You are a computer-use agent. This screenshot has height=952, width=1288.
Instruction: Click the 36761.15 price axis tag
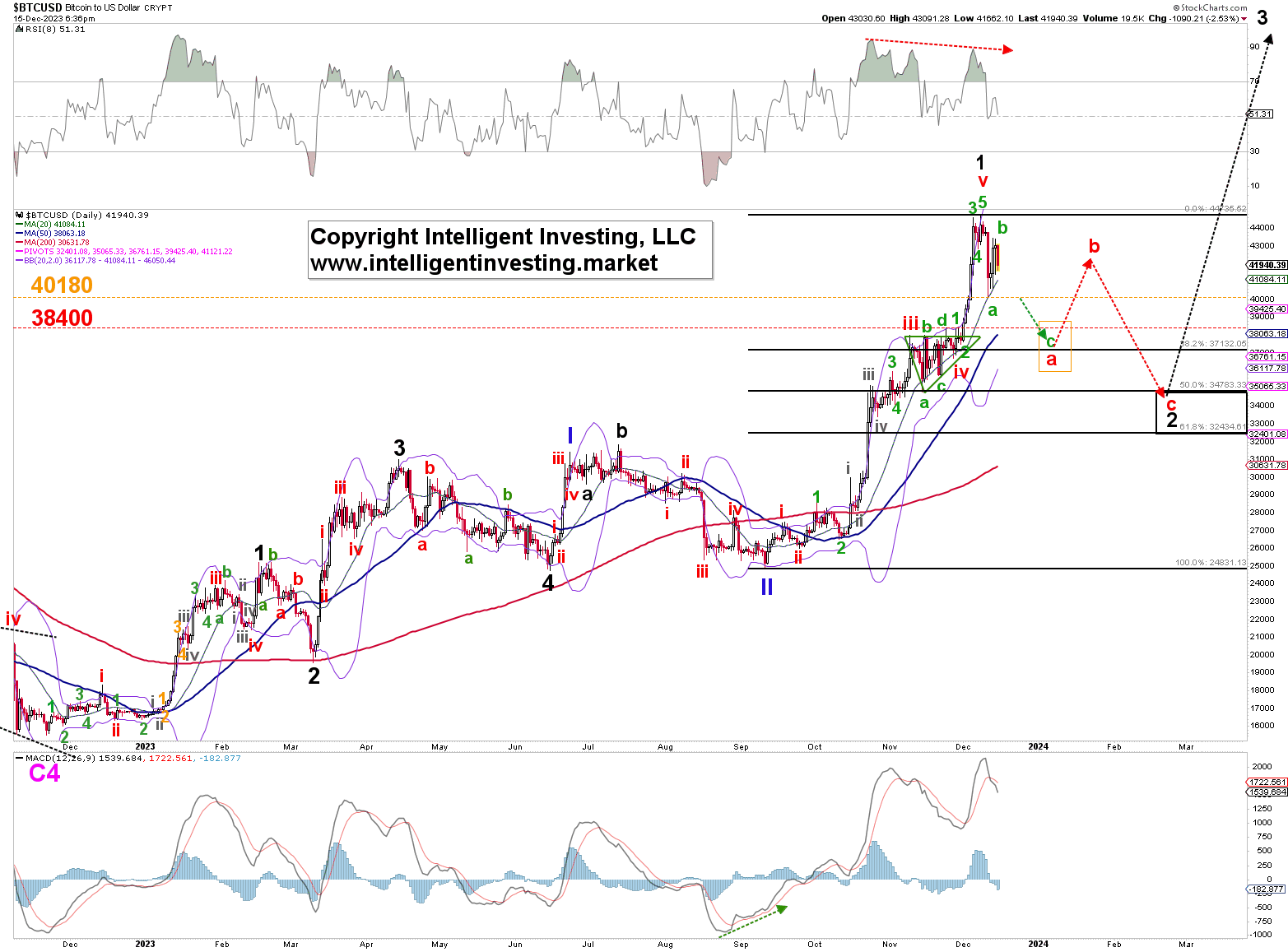[x=1267, y=356]
